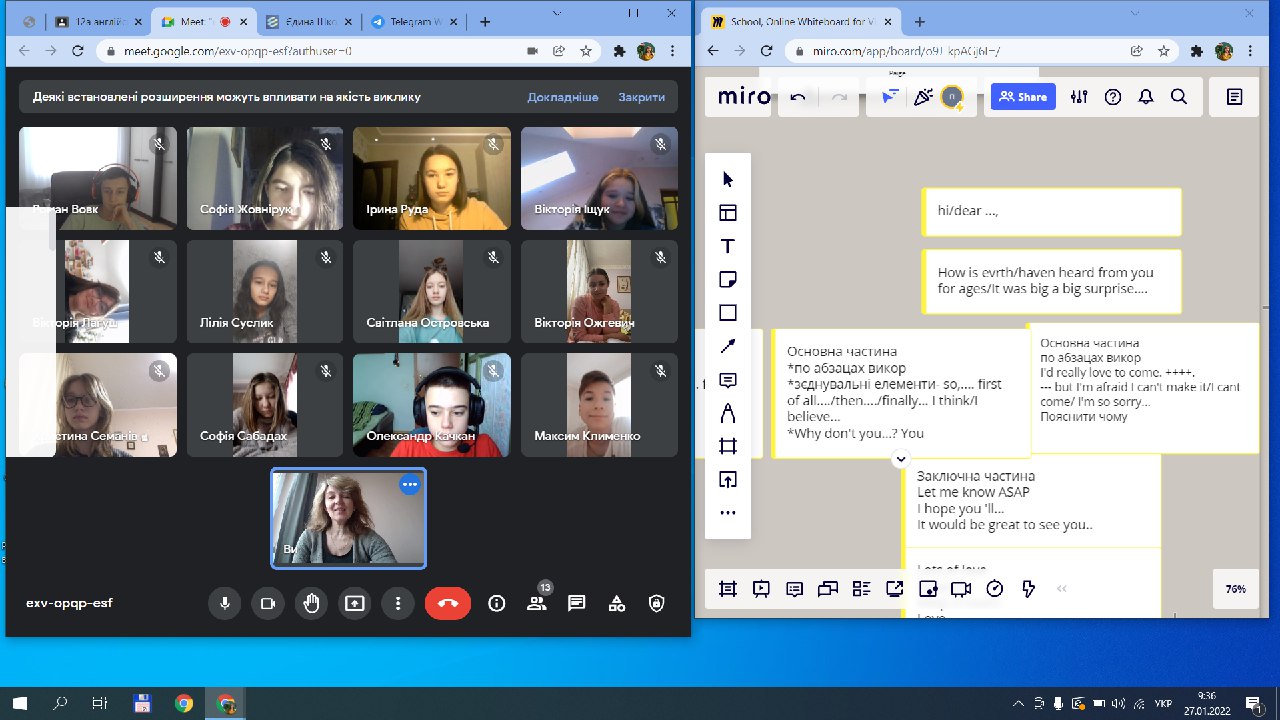Open the Miro templates tool

[728, 212]
